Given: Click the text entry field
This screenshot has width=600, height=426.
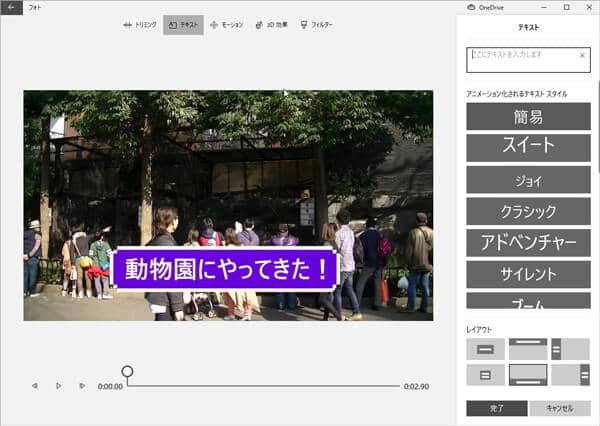Looking at the screenshot, I should coord(528,60).
